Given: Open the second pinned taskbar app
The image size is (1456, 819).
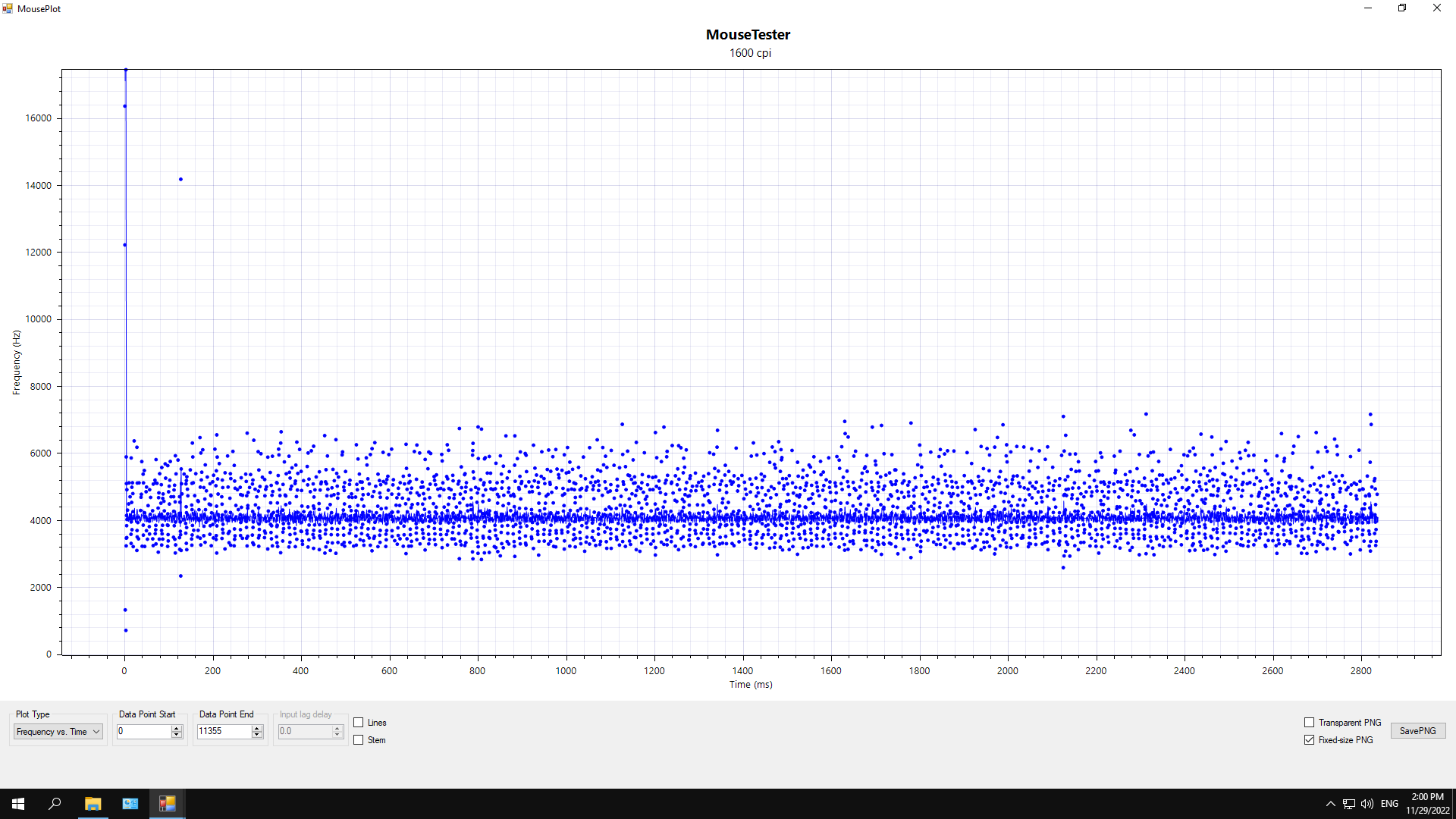Looking at the screenshot, I should (x=130, y=804).
